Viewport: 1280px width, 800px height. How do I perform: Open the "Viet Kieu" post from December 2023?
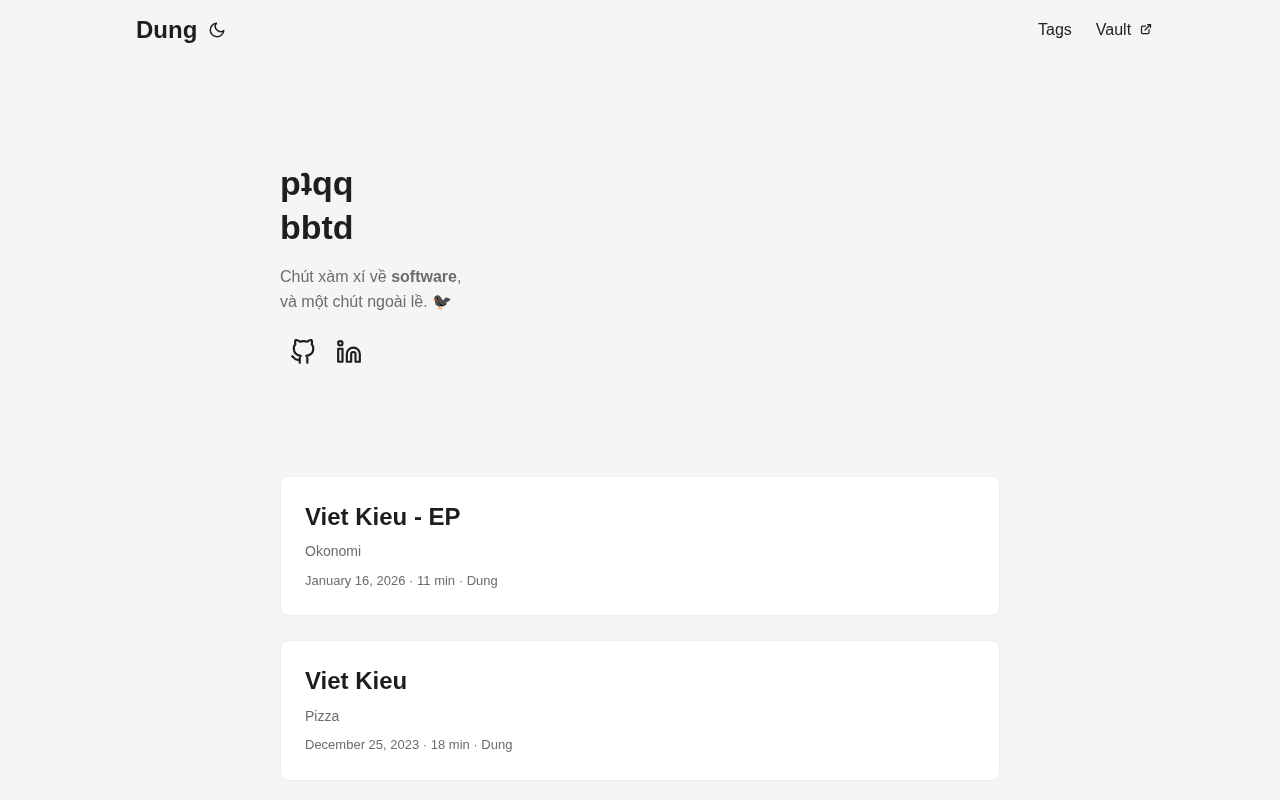356,681
